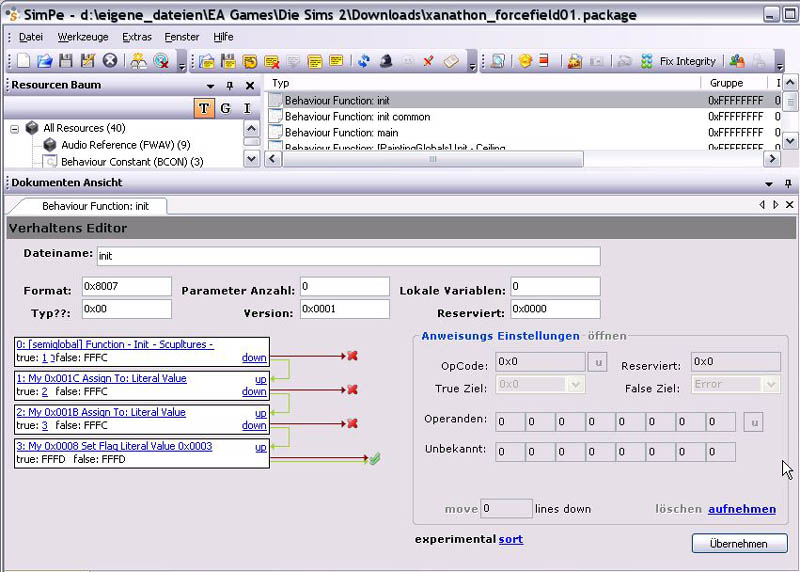Toggle the G view button in resource tree
This screenshot has height=572, width=800.
(225, 108)
